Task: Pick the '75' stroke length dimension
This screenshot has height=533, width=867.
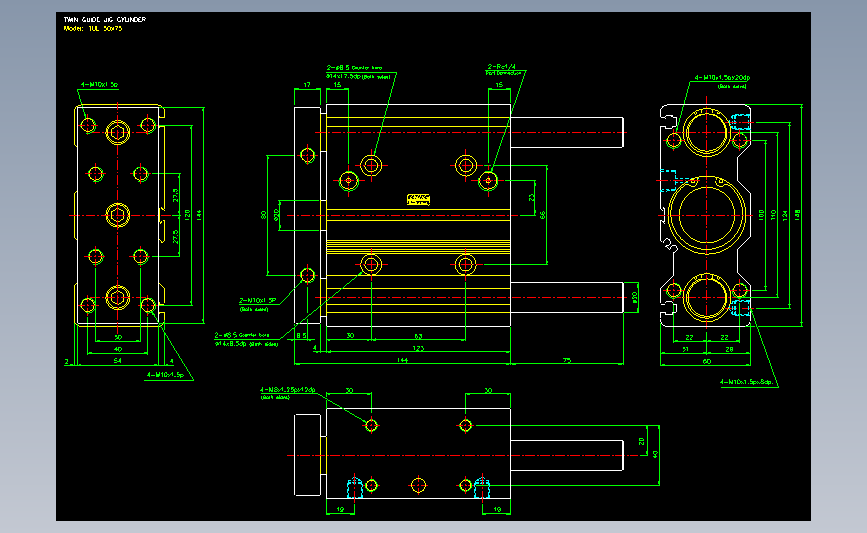Action: pos(567,360)
